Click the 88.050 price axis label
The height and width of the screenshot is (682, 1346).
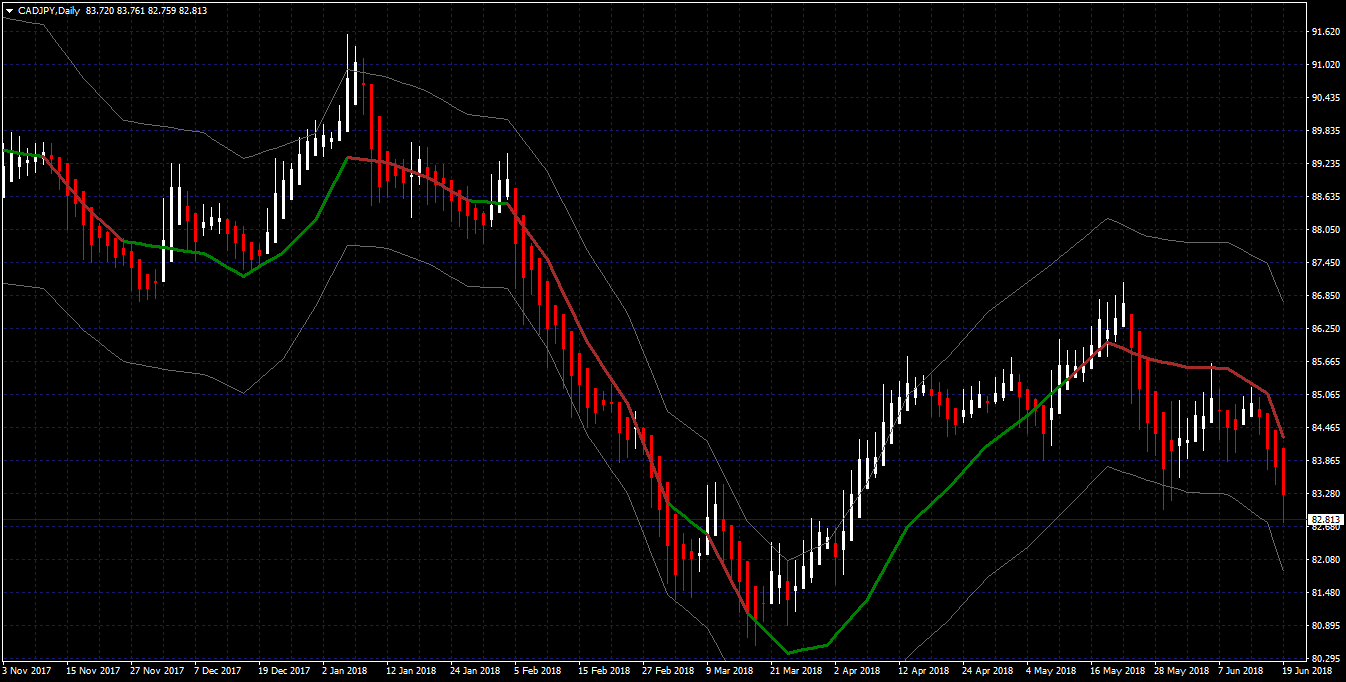(1325, 230)
